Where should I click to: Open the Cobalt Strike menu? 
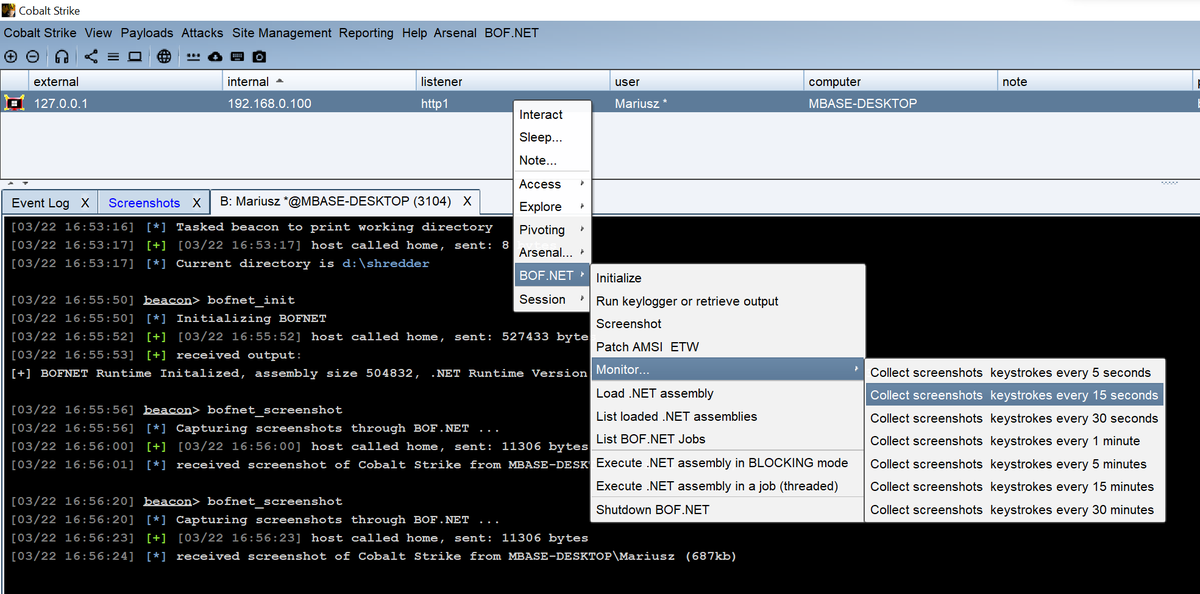(40, 33)
